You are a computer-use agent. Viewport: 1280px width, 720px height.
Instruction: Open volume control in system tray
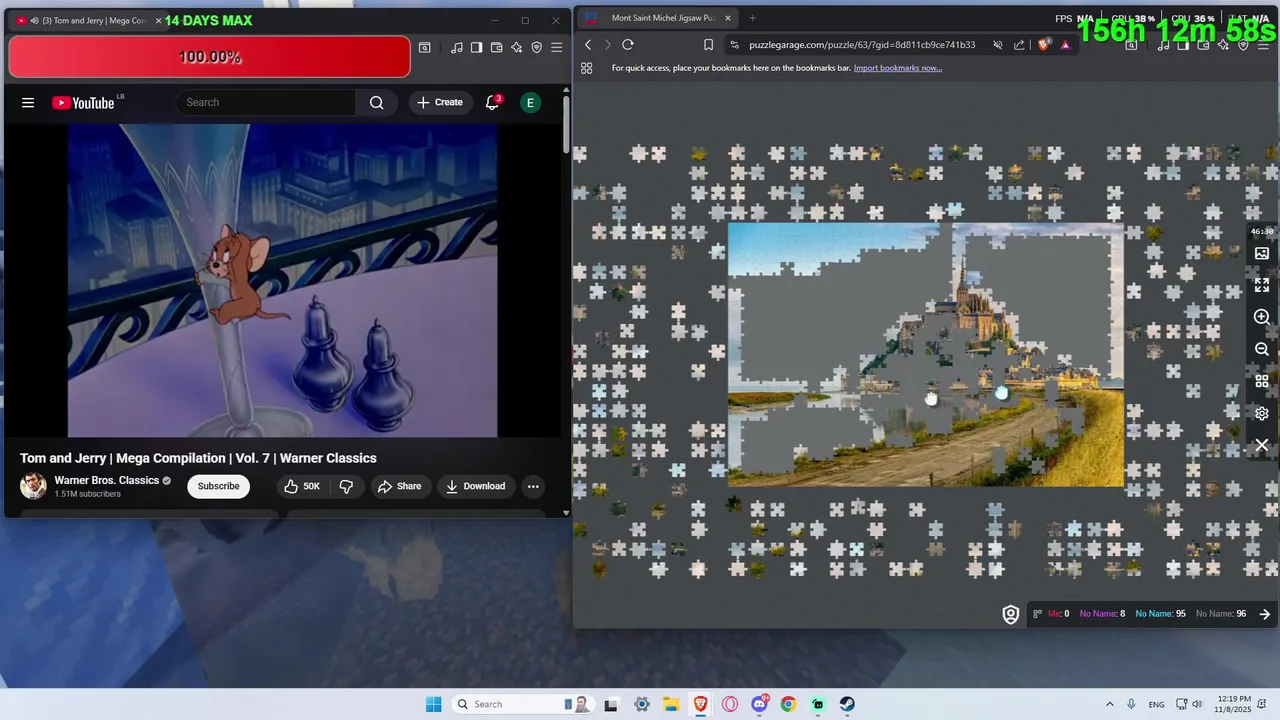click(1197, 704)
